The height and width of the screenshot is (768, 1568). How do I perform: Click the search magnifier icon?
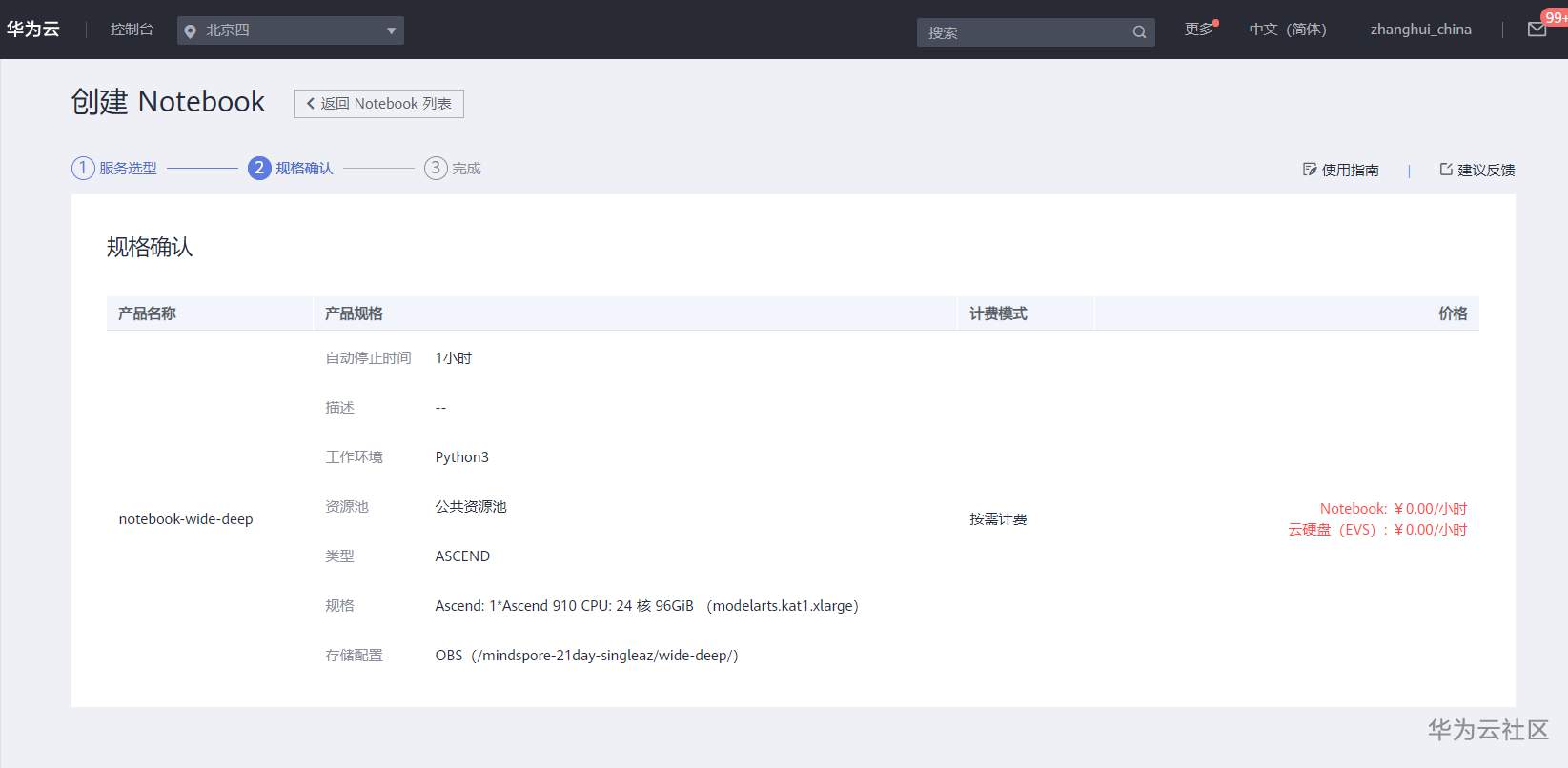click(x=1139, y=32)
